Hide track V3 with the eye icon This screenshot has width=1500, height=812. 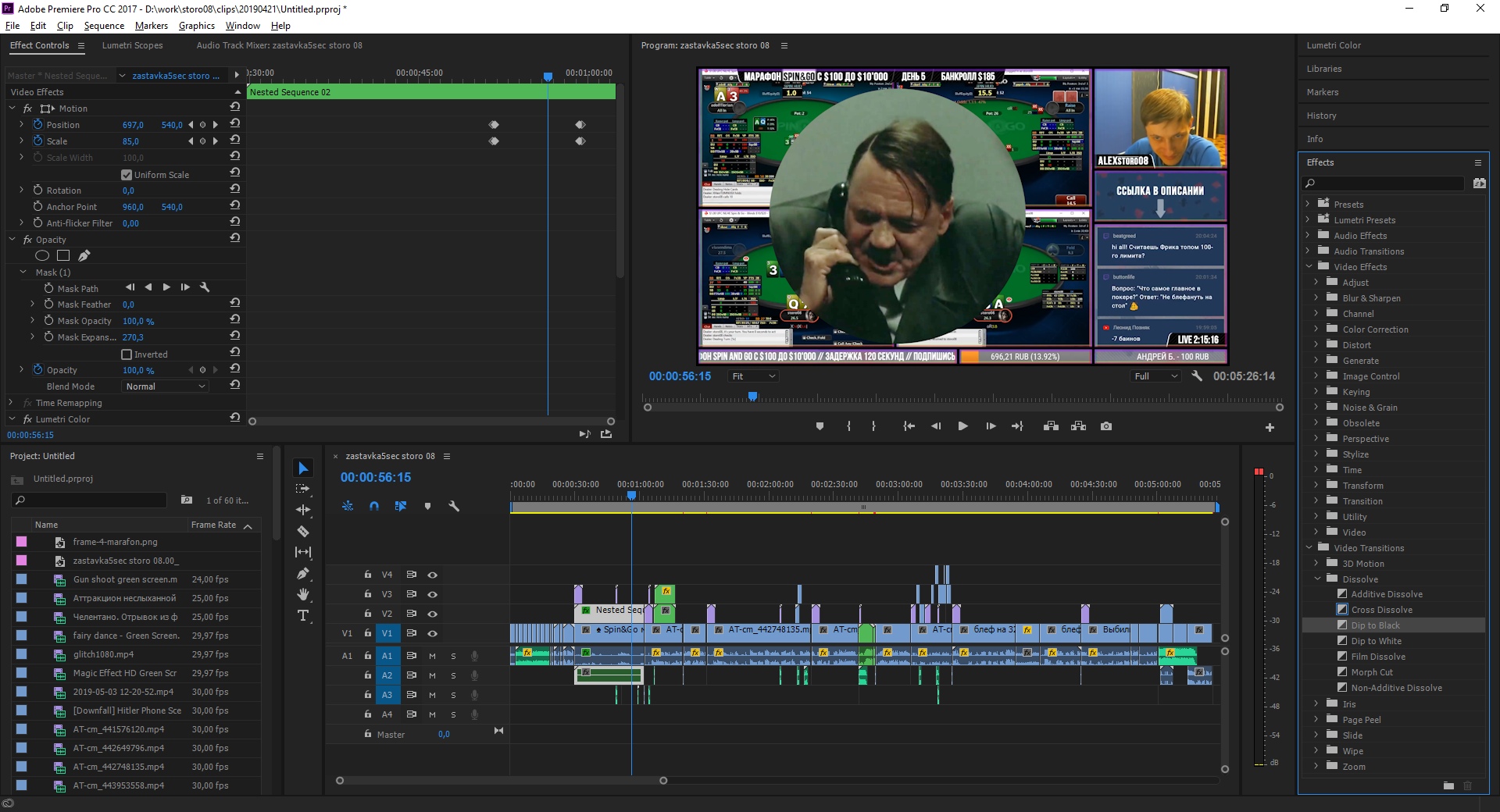432,594
